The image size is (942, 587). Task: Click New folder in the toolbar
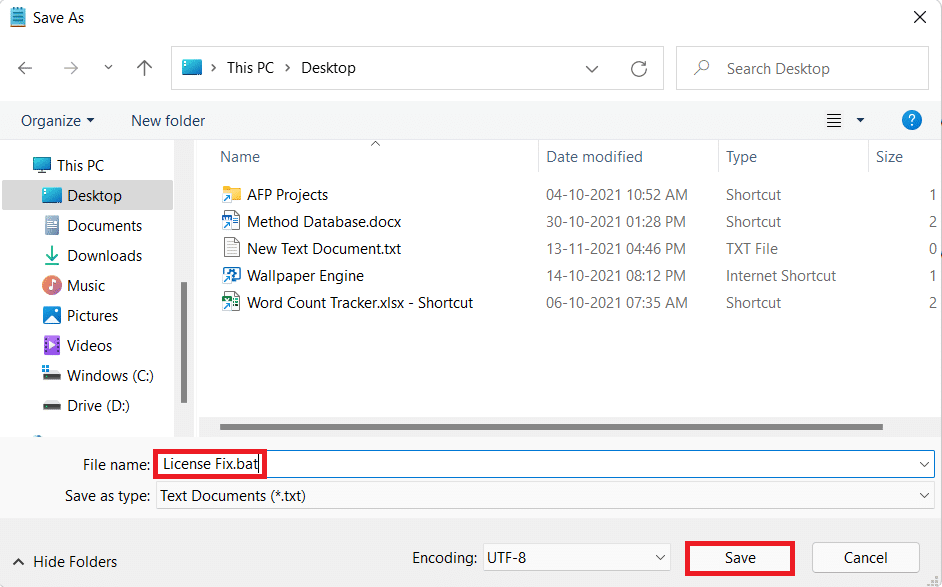(x=168, y=121)
